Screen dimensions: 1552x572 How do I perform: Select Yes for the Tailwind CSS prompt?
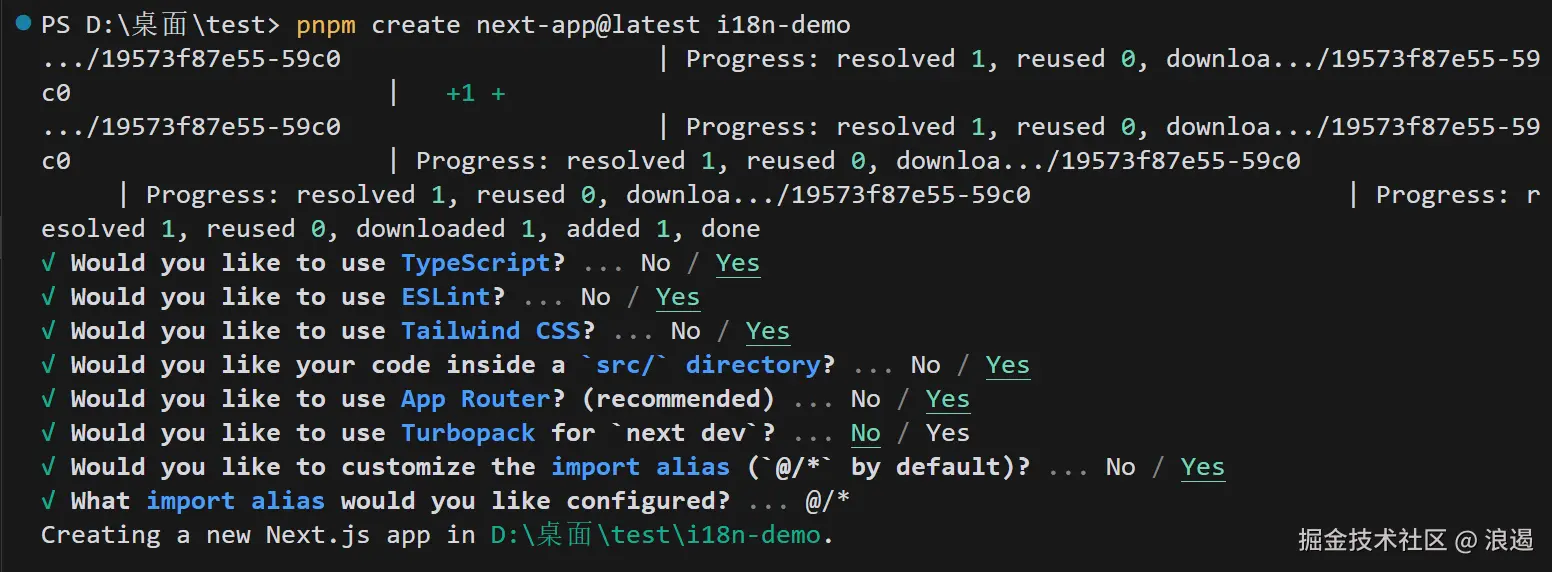click(768, 331)
